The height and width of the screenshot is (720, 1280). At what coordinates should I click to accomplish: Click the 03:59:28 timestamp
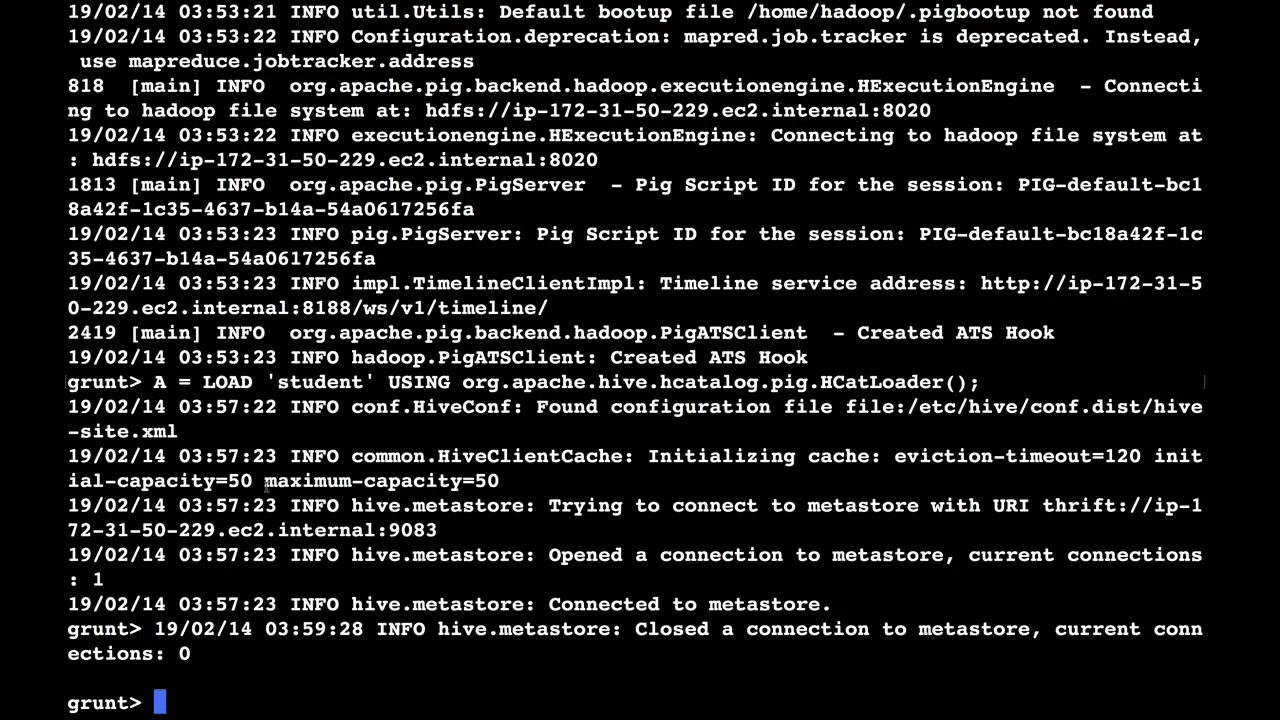[314, 629]
